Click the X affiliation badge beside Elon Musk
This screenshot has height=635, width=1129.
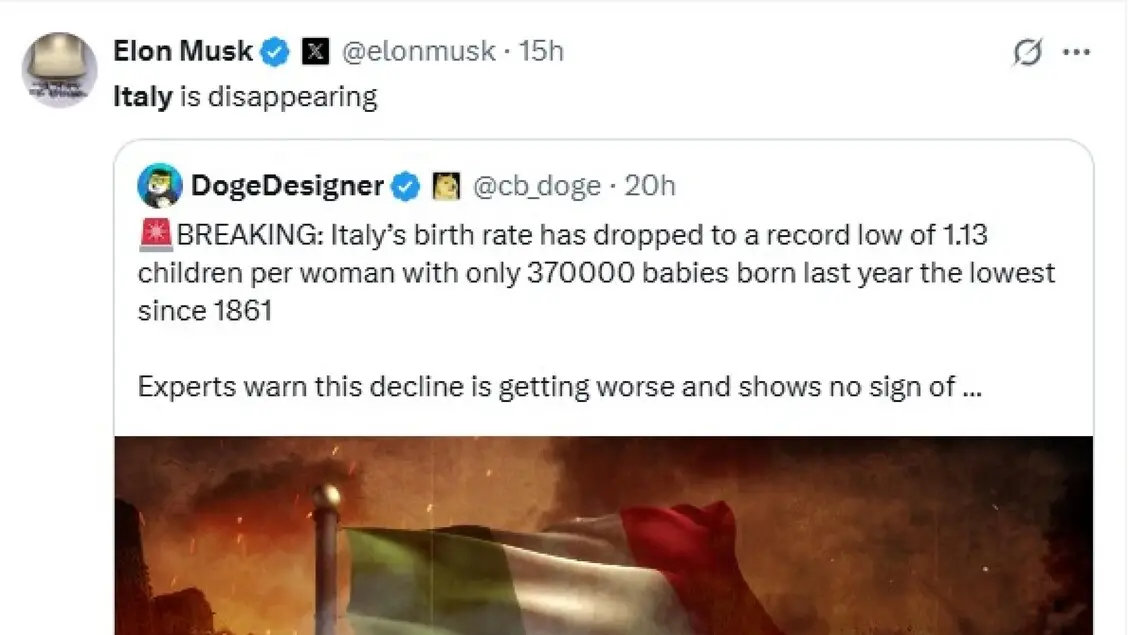[315, 51]
